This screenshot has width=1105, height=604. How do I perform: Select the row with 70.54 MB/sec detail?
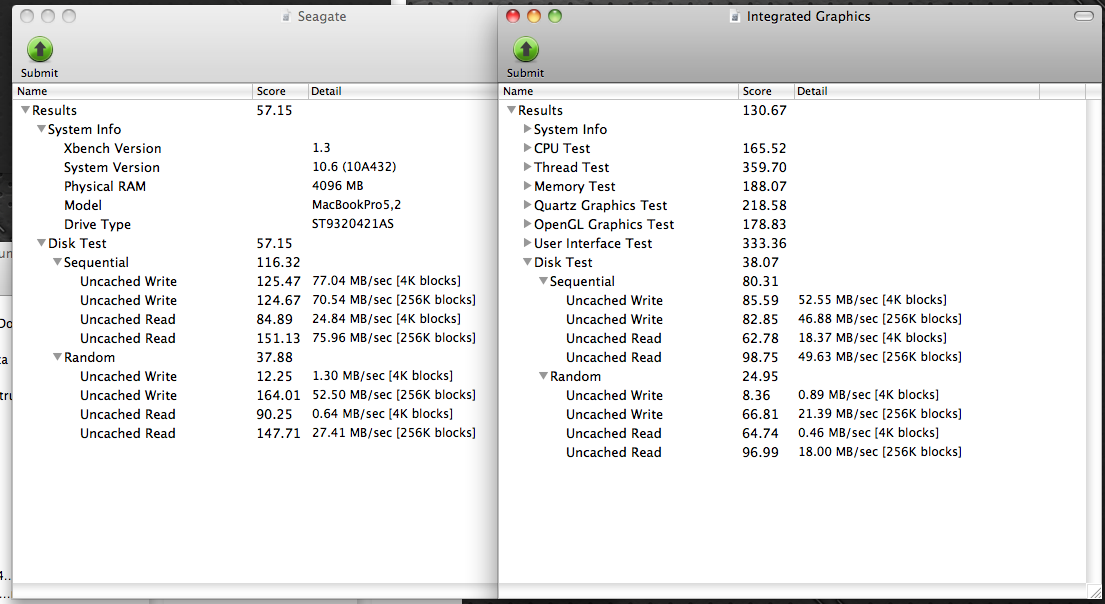click(x=255, y=300)
